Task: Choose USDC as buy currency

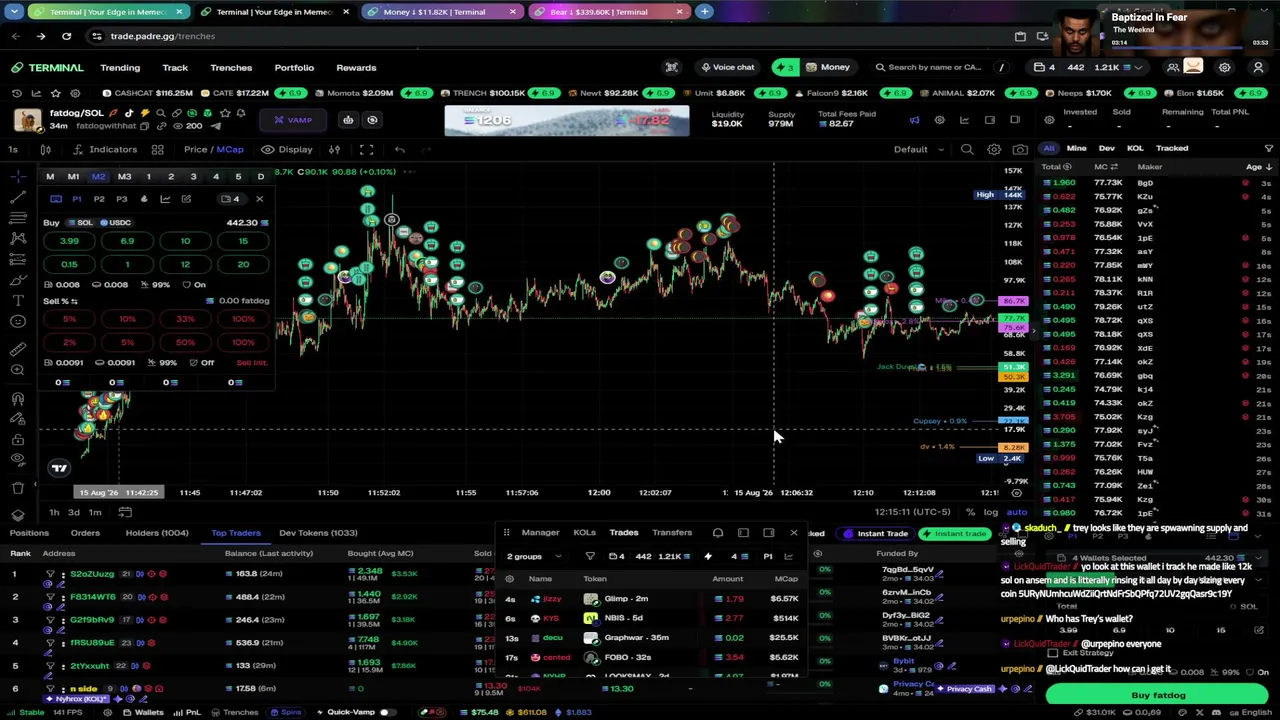Action: click(x=115, y=223)
